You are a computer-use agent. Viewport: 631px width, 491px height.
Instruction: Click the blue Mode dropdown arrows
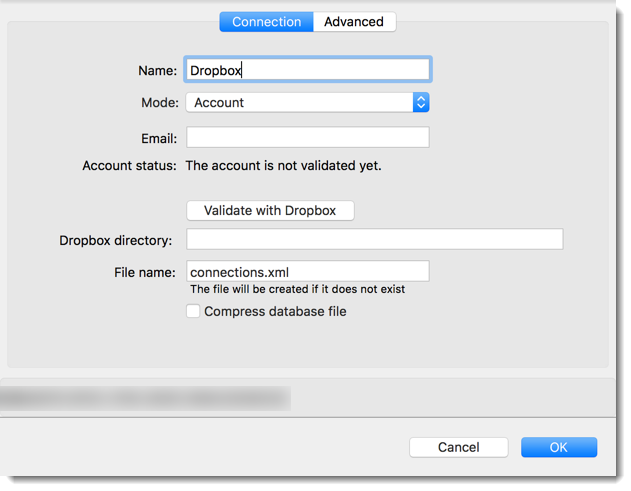click(421, 103)
